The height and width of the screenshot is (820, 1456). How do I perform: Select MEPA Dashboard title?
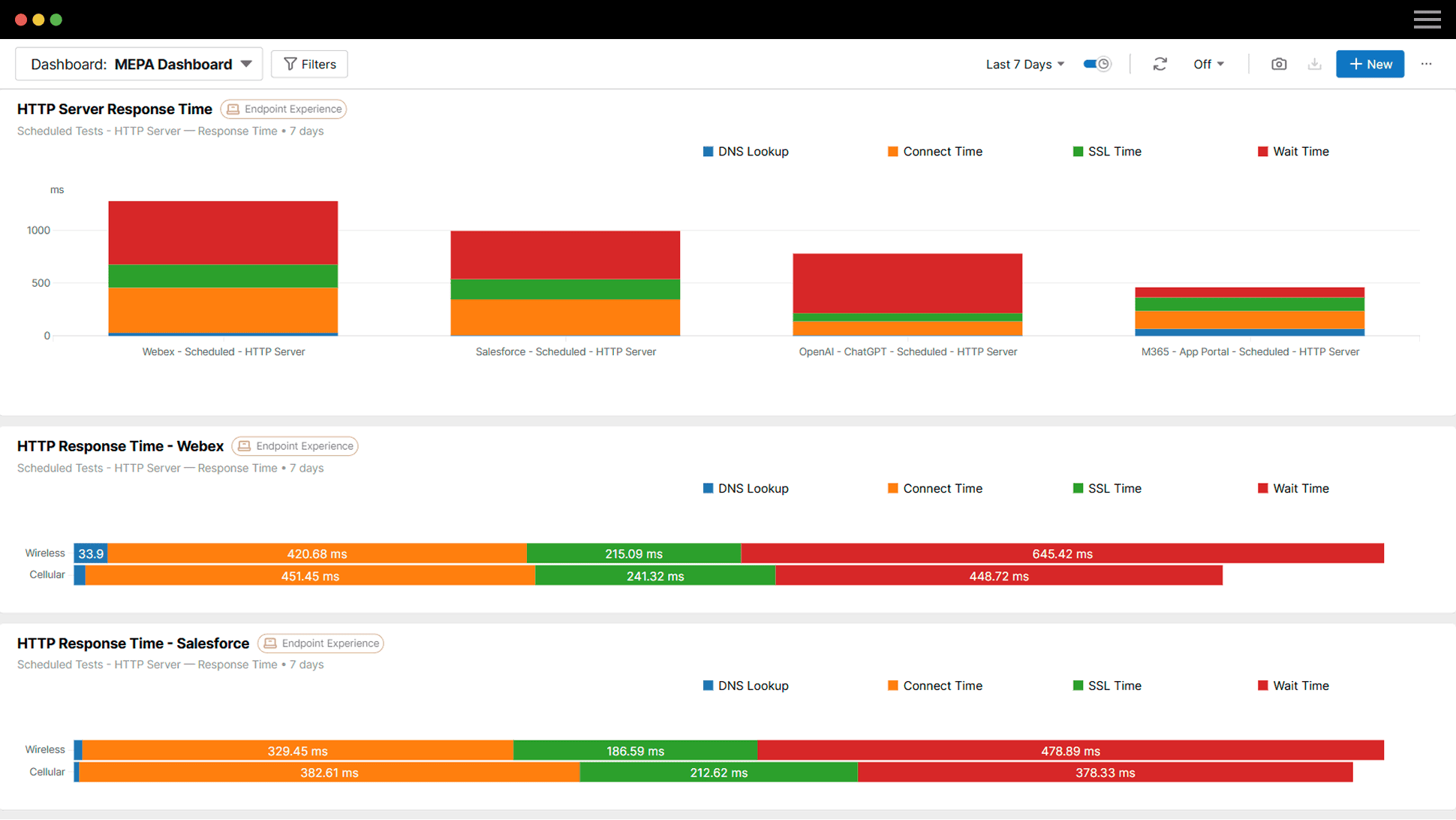tap(173, 64)
